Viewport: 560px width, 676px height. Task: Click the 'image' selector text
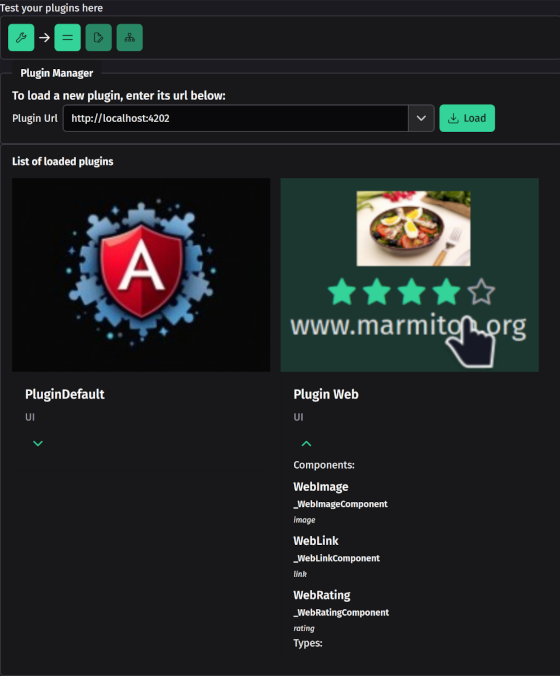(304, 520)
